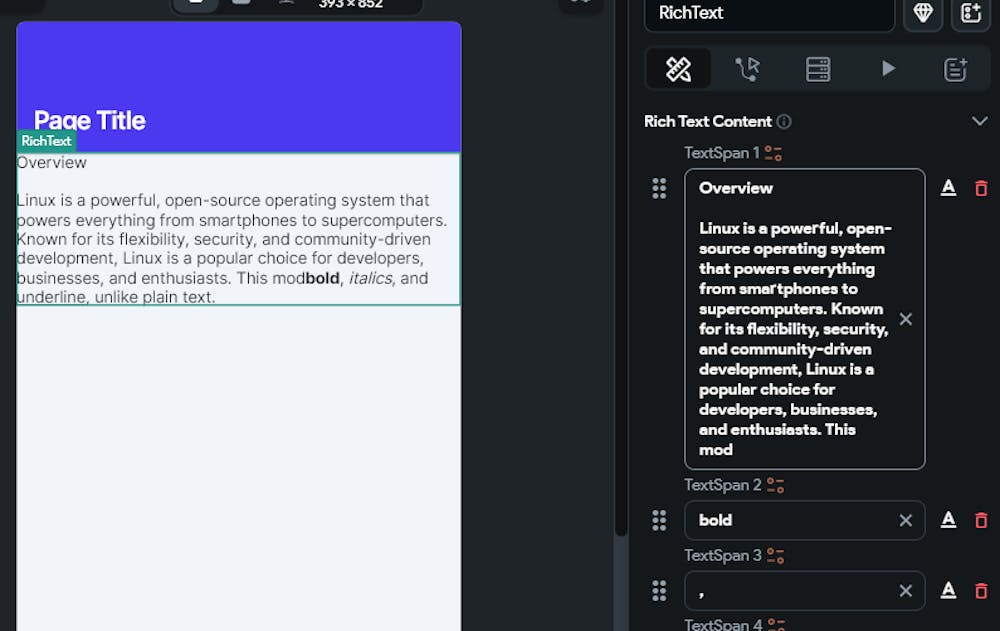Select the Linux paragraph rich text widget on canvas
The height and width of the screenshot is (631, 1000).
tap(238, 228)
